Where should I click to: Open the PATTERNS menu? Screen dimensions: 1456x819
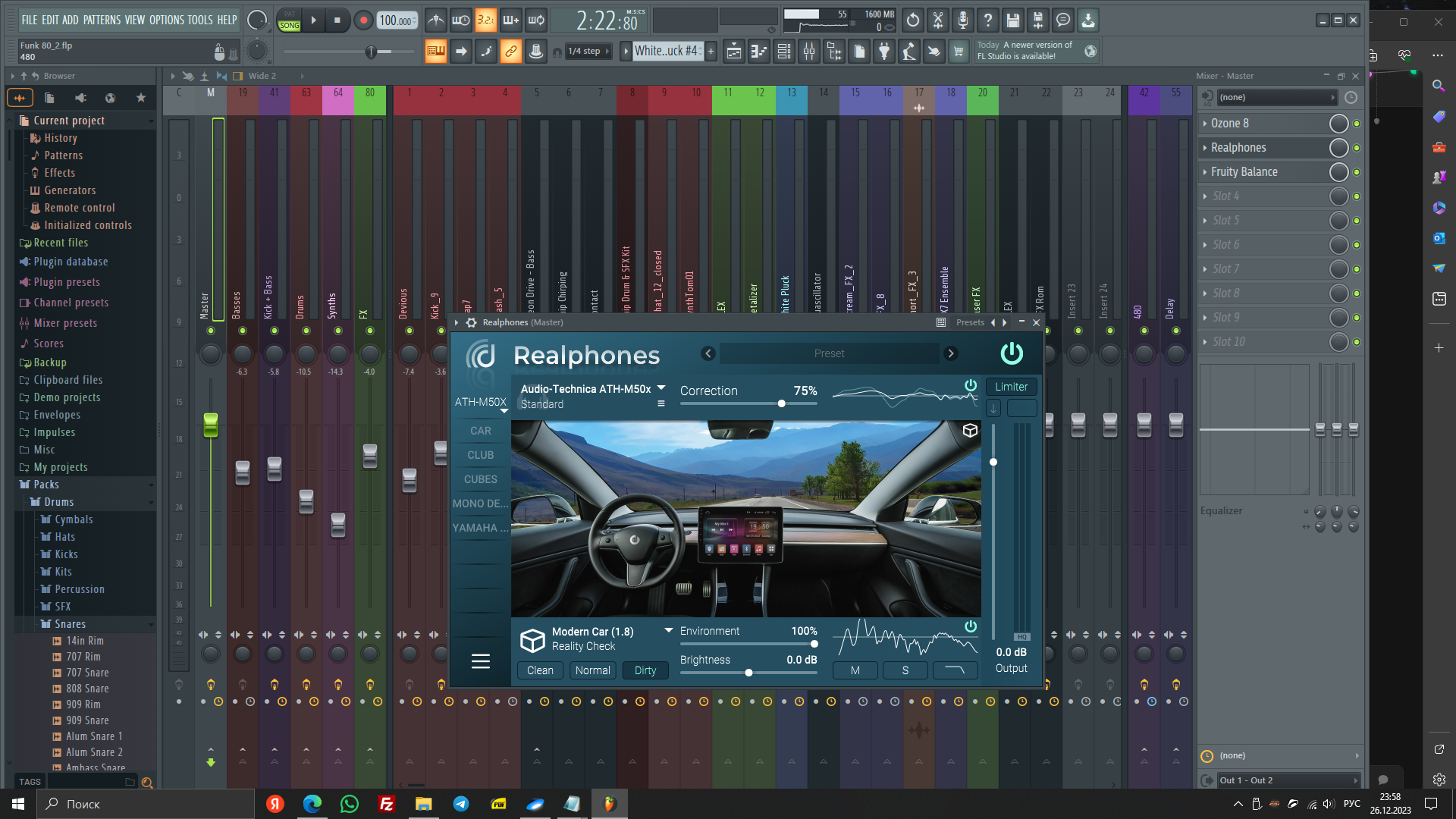pos(101,20)
